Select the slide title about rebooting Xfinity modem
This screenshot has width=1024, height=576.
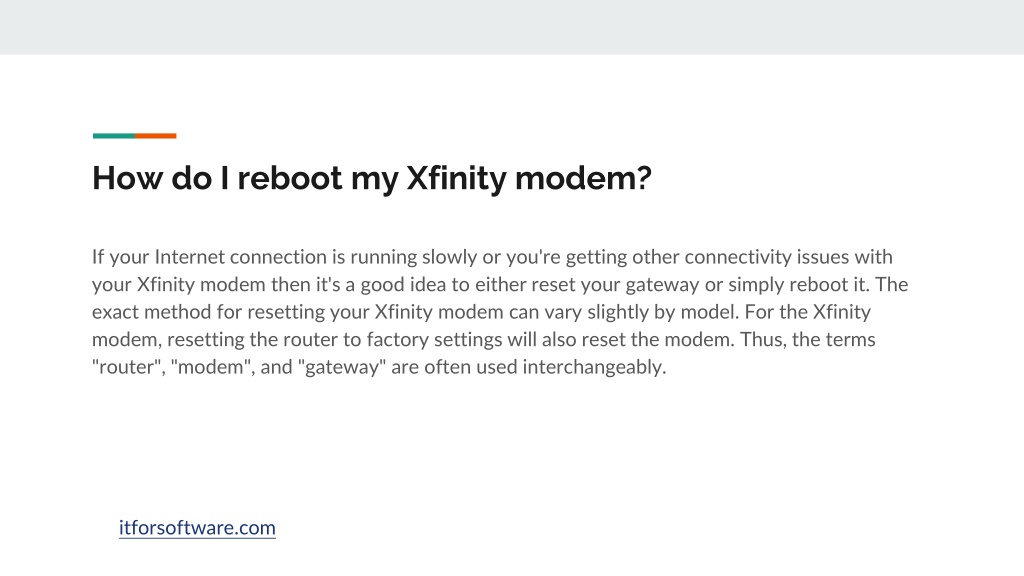(372, 178)
